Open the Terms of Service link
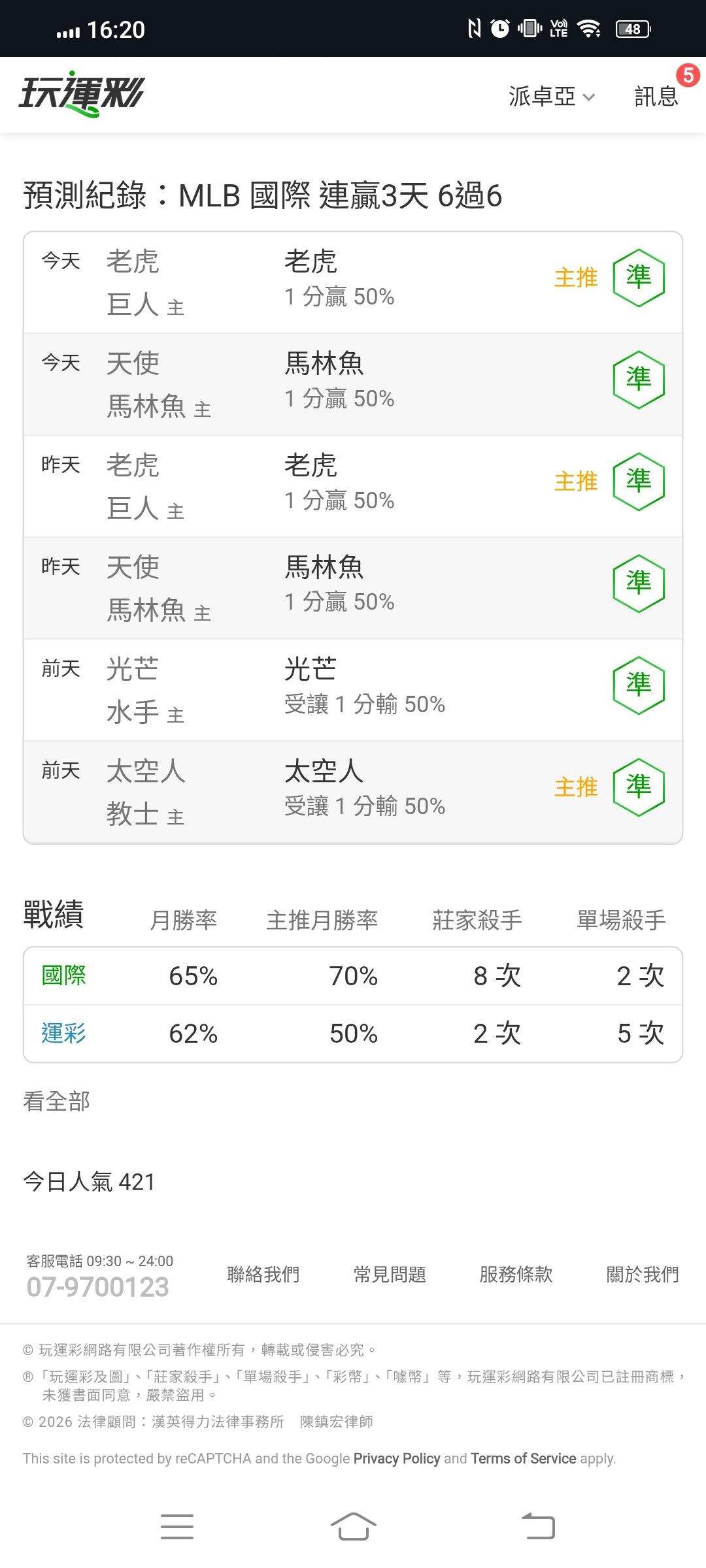The image size is (706, 1568). 524,1459
